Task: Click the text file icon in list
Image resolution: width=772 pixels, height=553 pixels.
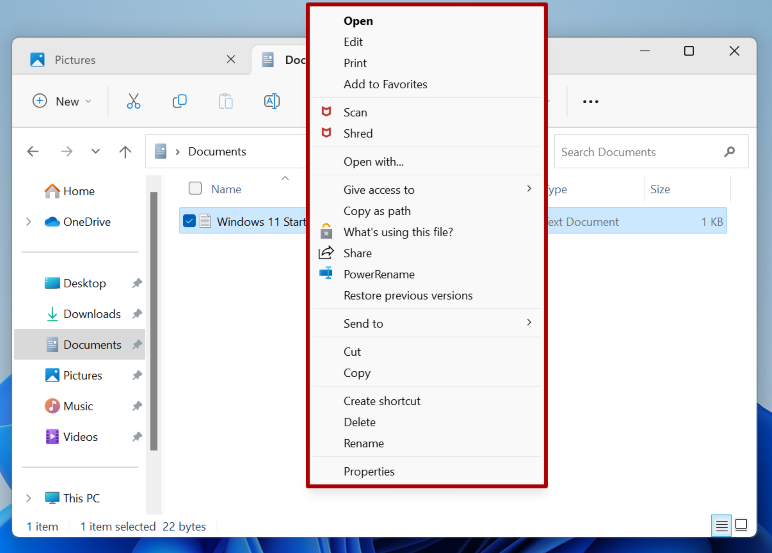Action: 205,221
